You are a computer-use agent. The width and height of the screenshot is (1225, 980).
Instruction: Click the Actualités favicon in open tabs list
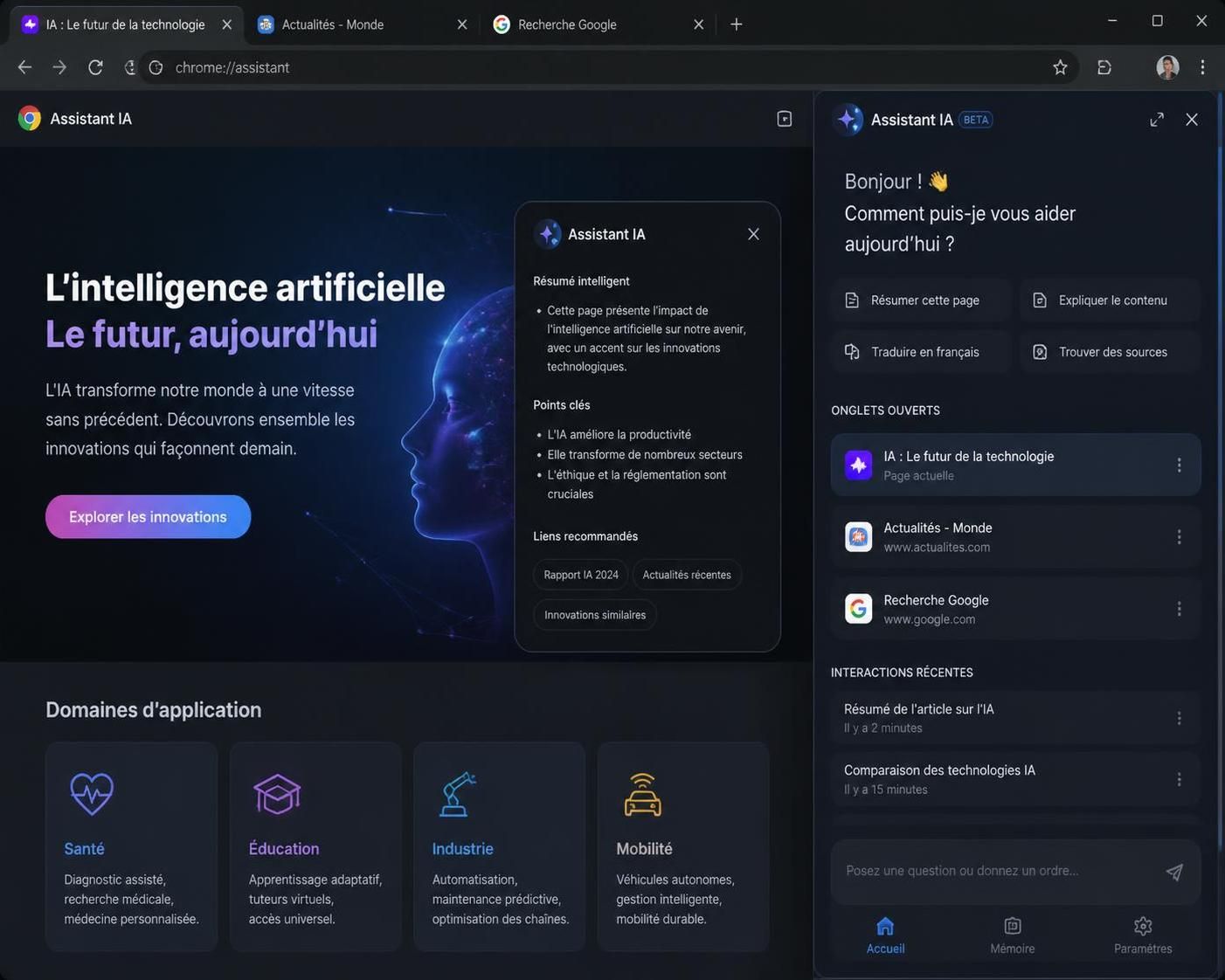[x=858, y=537]
